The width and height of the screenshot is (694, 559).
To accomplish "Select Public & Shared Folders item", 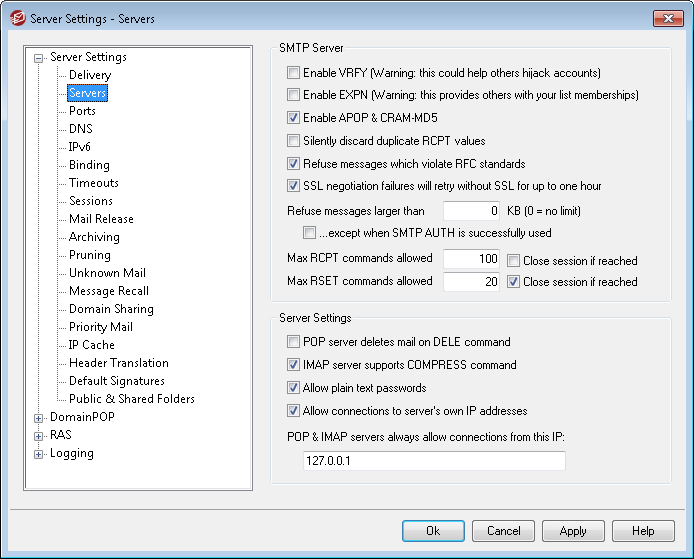I will [x=132, y=399].
